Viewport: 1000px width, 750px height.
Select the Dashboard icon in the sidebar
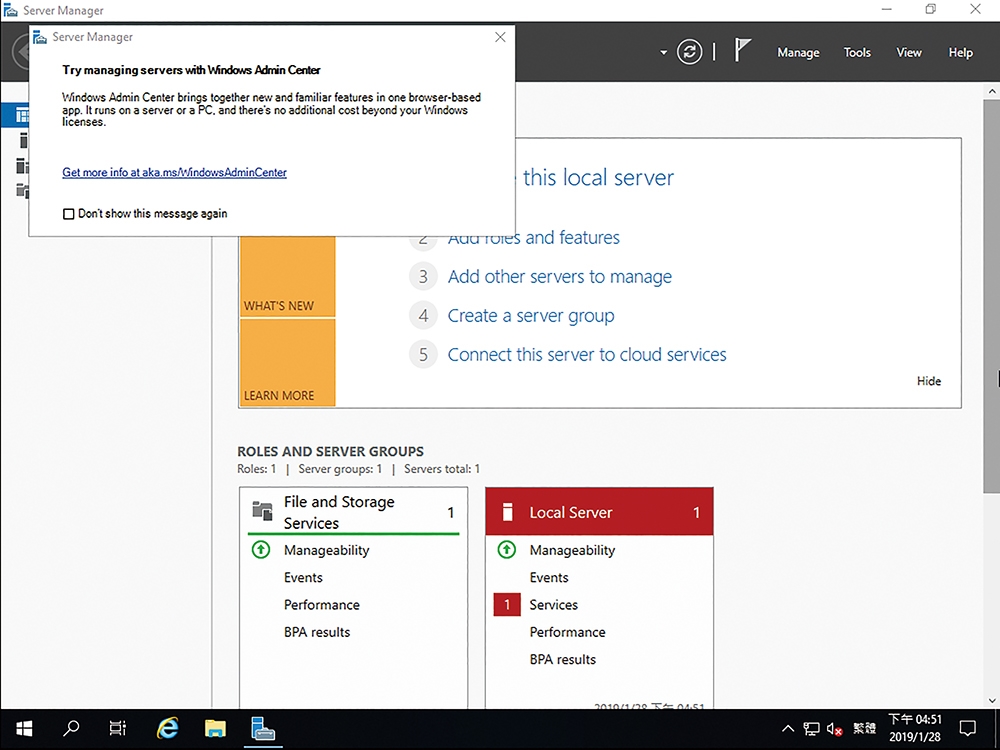click(x=22, y=115)
